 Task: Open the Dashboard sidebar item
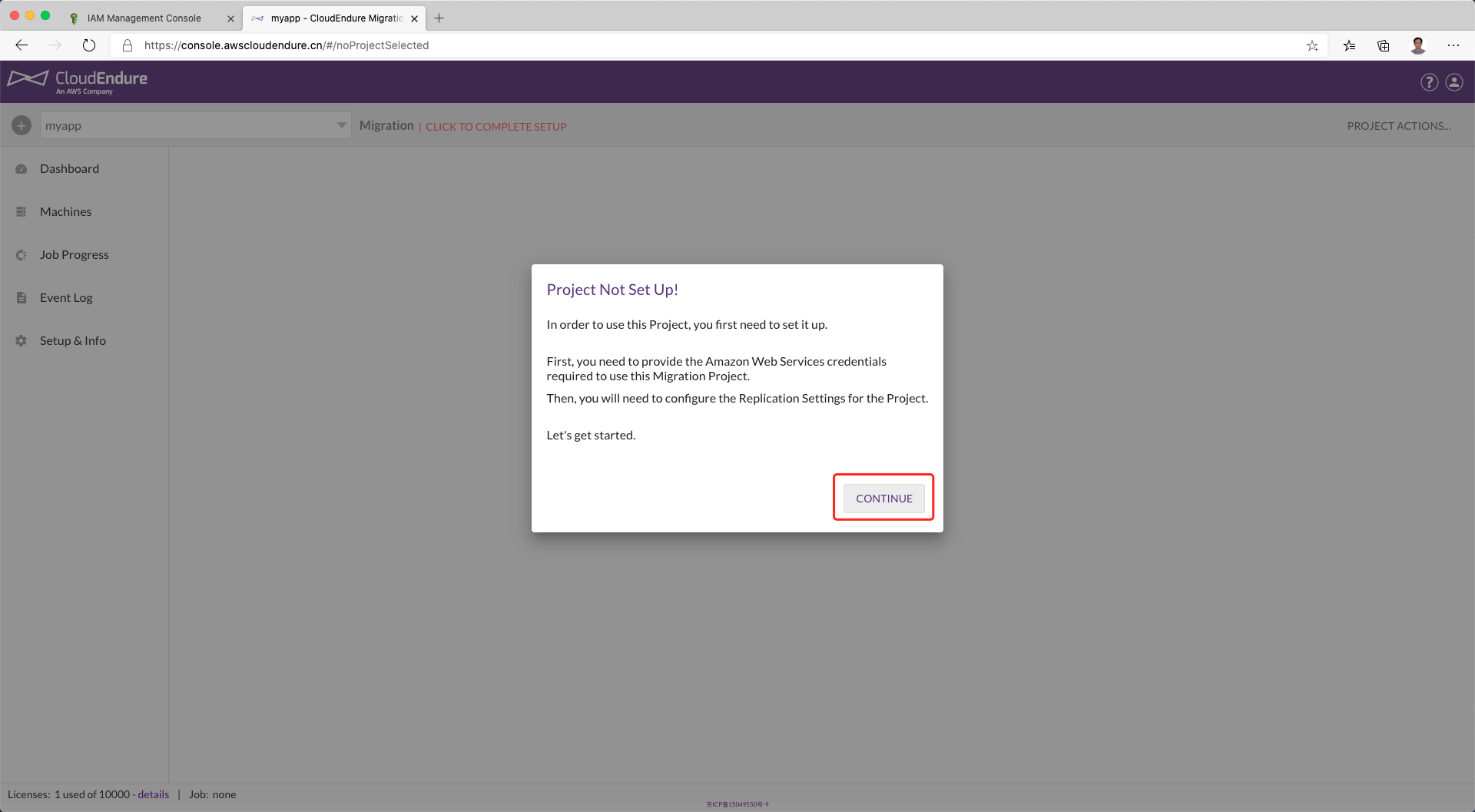69,168
